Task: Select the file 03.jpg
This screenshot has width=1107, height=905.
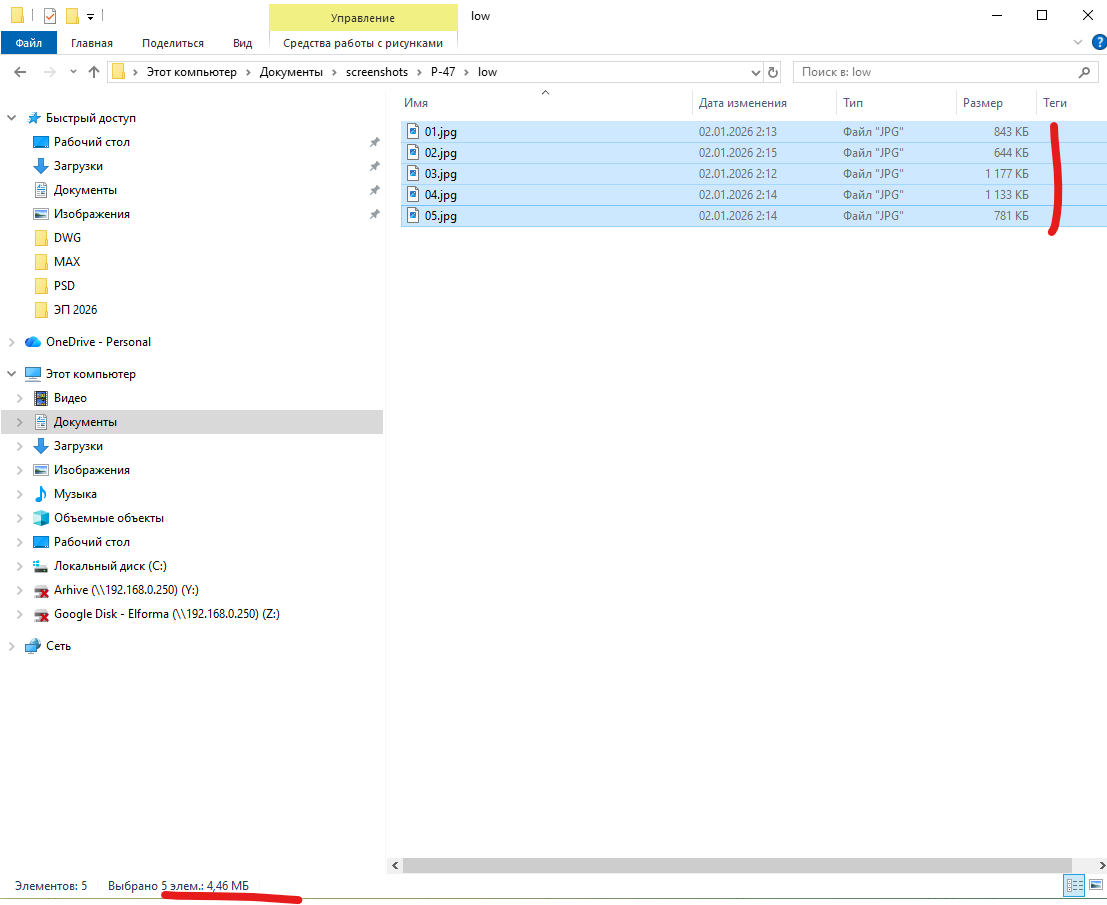Action: tap(441, 174)
